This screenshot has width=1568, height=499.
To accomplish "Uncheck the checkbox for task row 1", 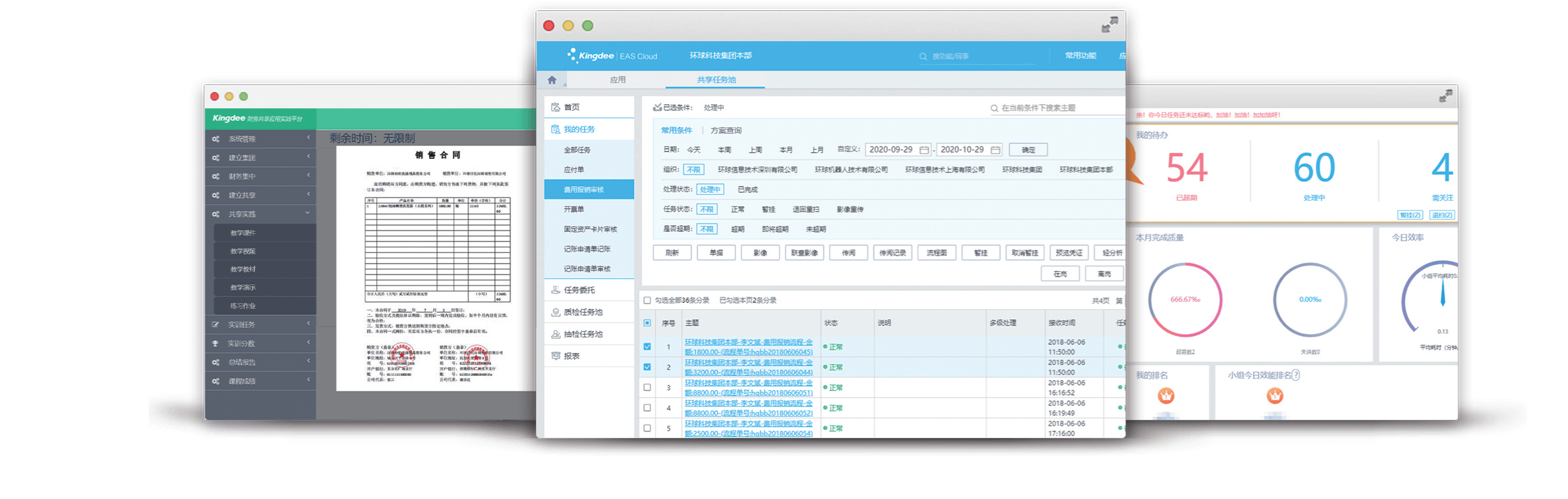I will pyautogui.click(x=647, y=347).
